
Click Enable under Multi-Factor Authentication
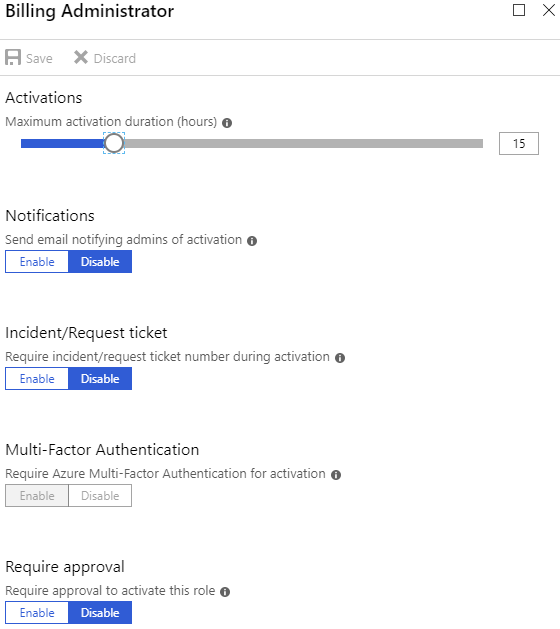click(37, 495)
